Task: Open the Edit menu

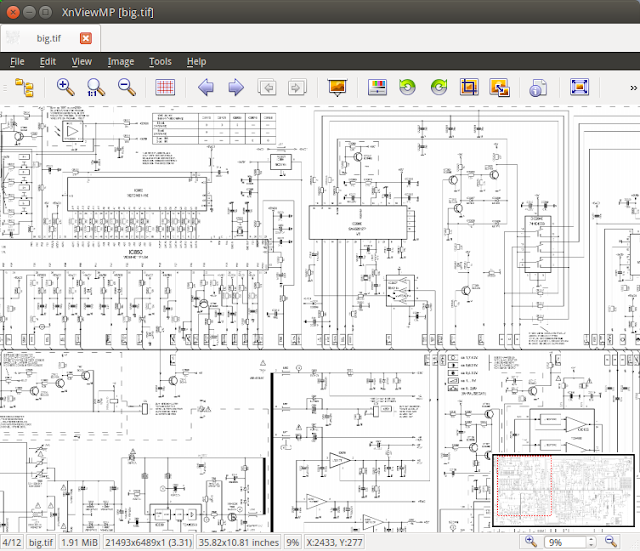Action: point(48,62)
